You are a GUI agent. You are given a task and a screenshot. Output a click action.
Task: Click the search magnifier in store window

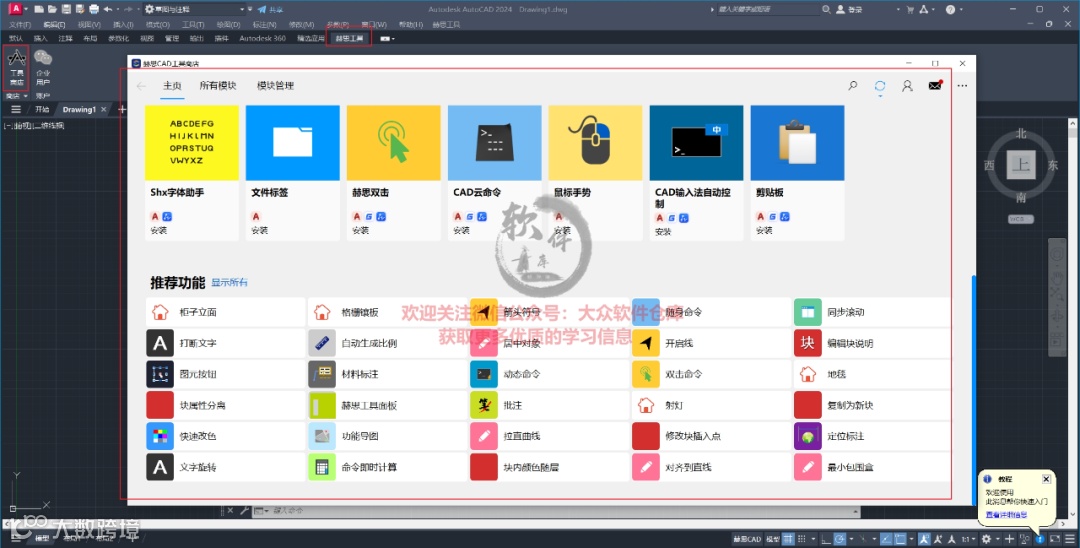853,86
